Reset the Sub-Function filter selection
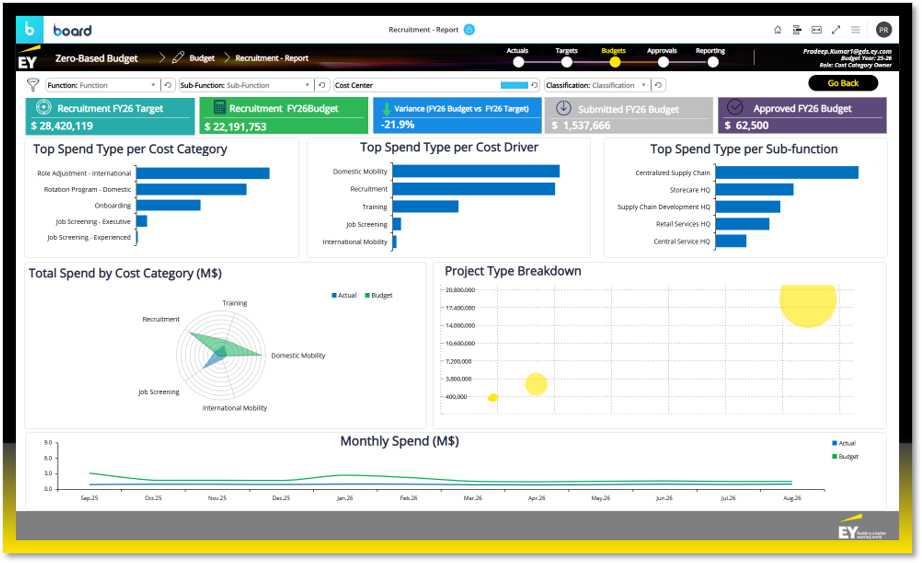922x563 pixels. click(x=322, y=85)
